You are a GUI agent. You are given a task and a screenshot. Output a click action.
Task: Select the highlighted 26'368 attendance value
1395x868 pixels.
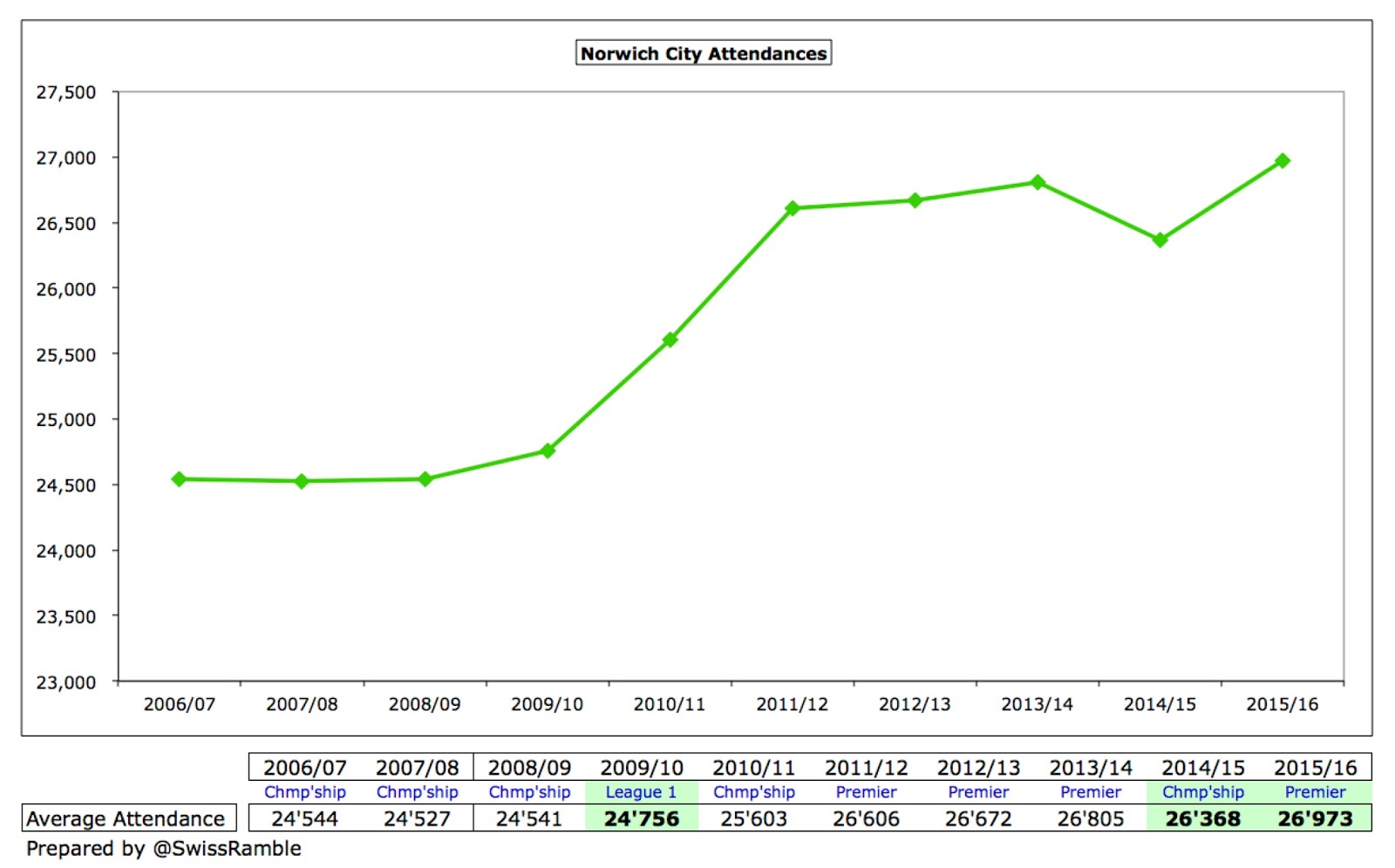(x=1203, y=818)
